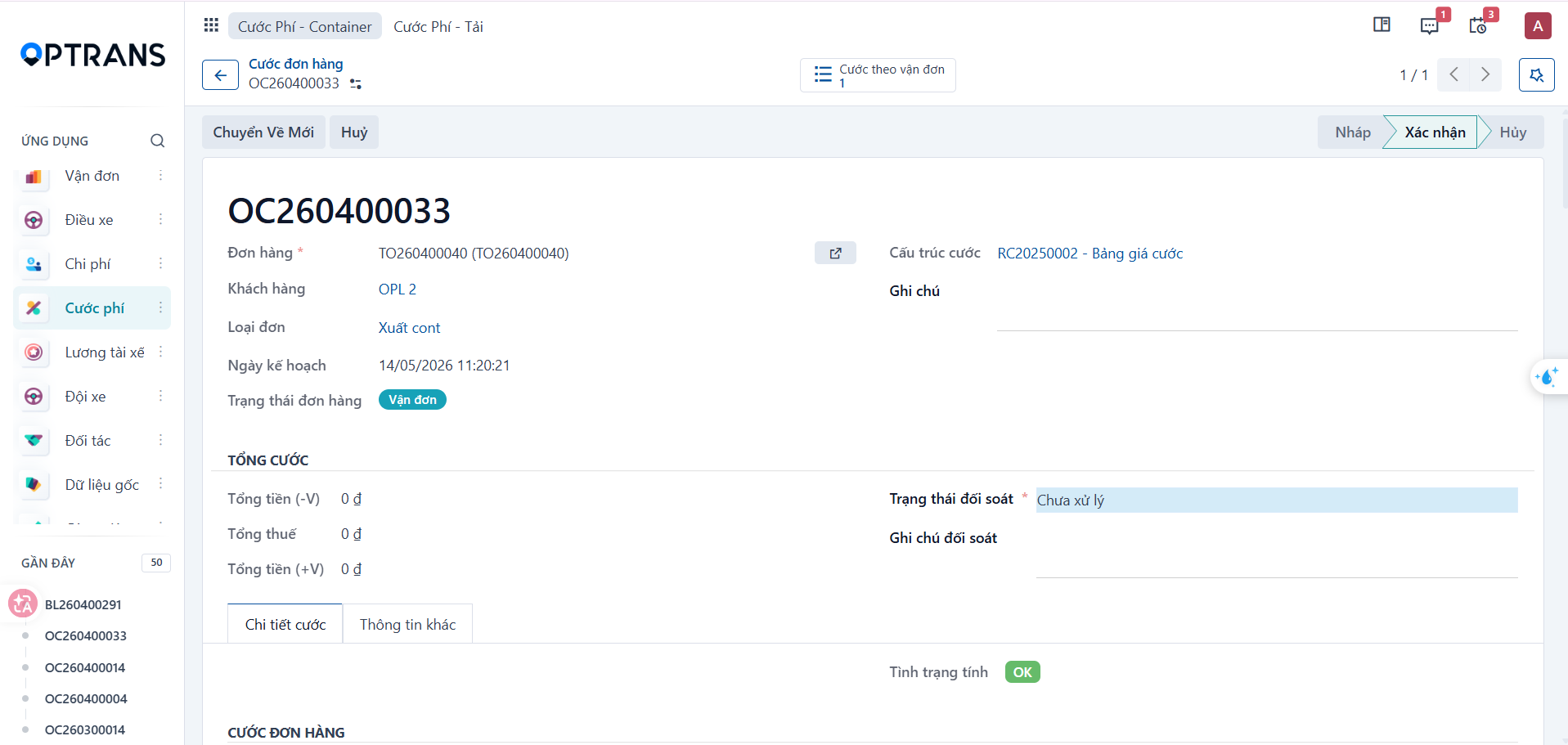The width and height of the screenshot is (1568, 745).
Task: Click the back arrow button
Action: 220,75
